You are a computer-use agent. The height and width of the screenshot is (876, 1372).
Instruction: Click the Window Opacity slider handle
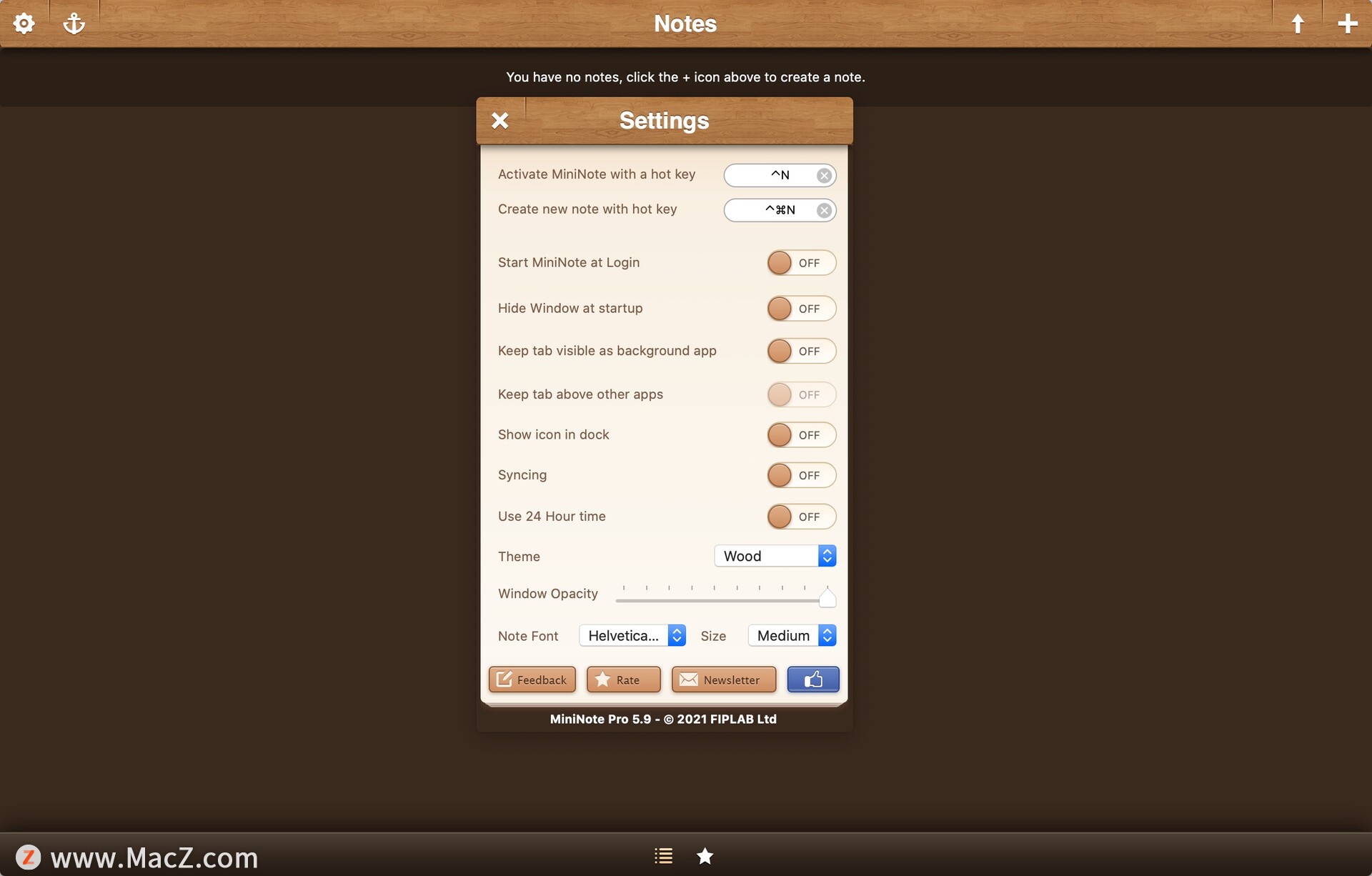[827, 598]
